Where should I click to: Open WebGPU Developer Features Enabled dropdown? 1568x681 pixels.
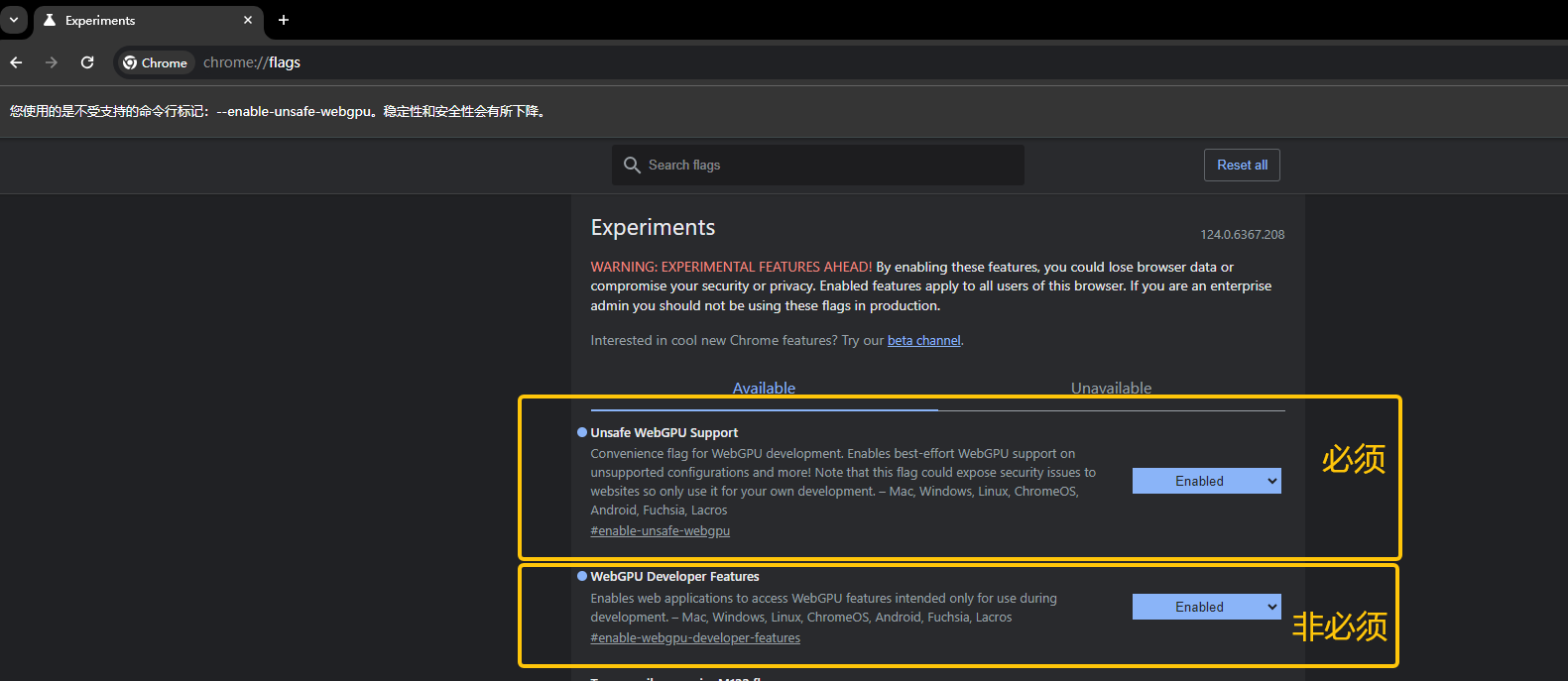click(1206, 607)
